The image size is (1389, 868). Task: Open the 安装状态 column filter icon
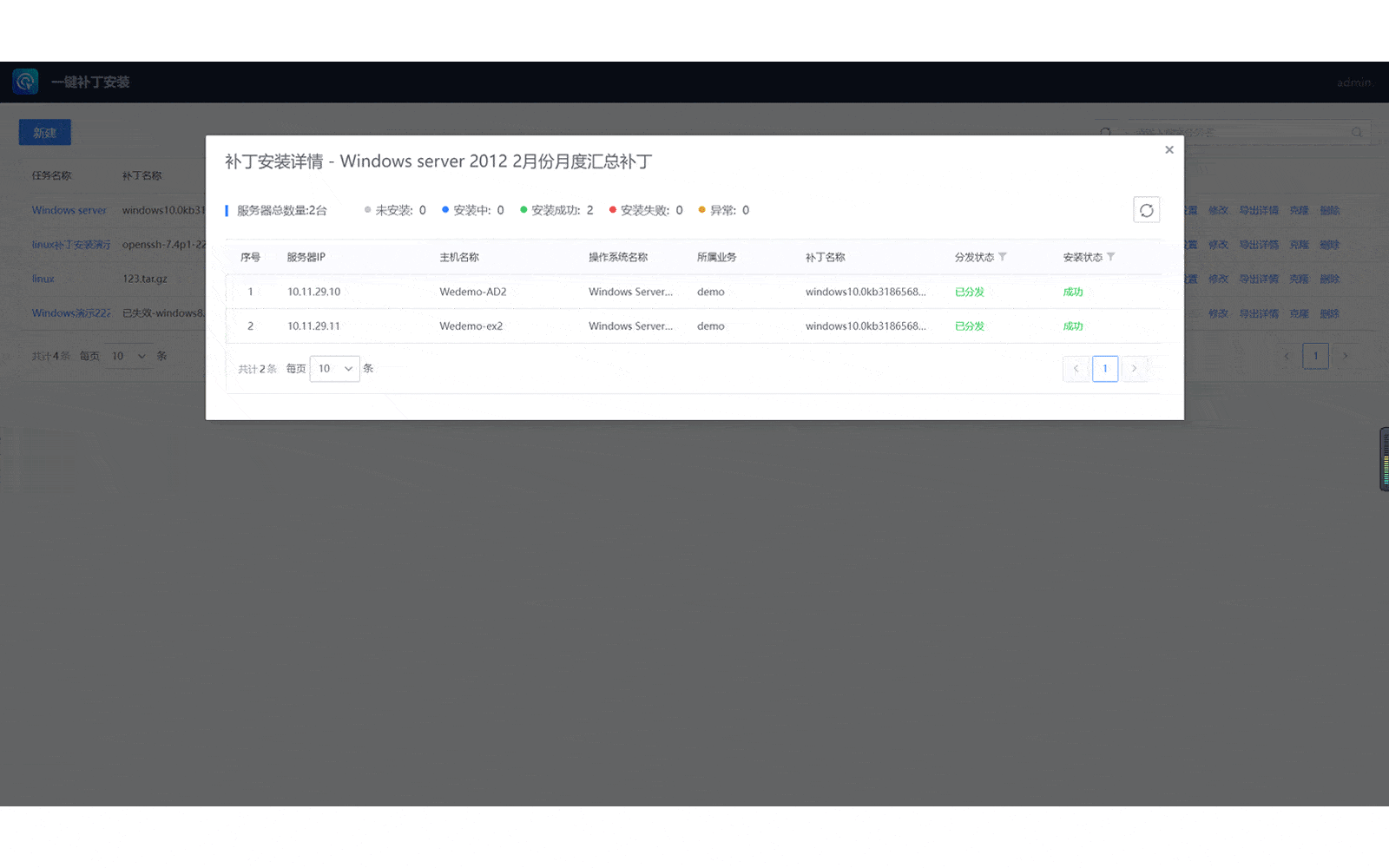tap(1111, 257)
